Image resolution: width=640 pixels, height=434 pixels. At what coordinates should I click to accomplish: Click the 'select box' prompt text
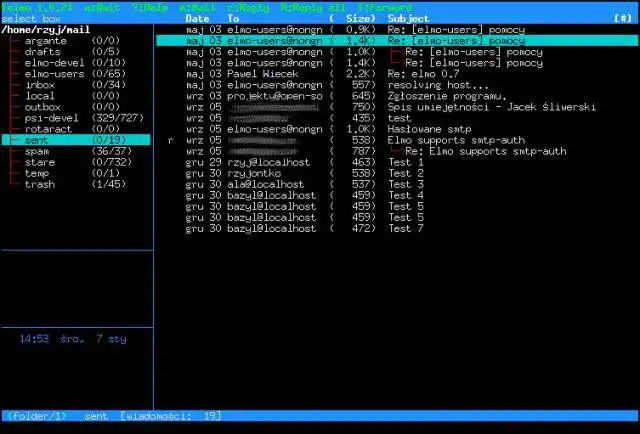[x=31, y=18]
